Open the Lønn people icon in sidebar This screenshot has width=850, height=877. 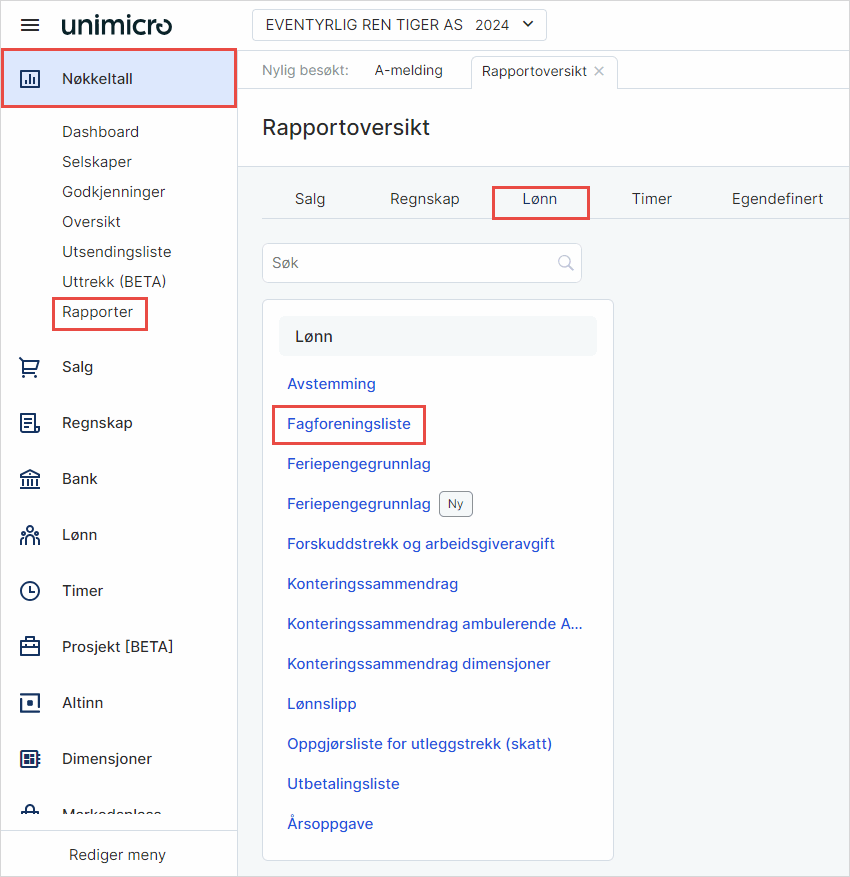click(x=30, y=535)
